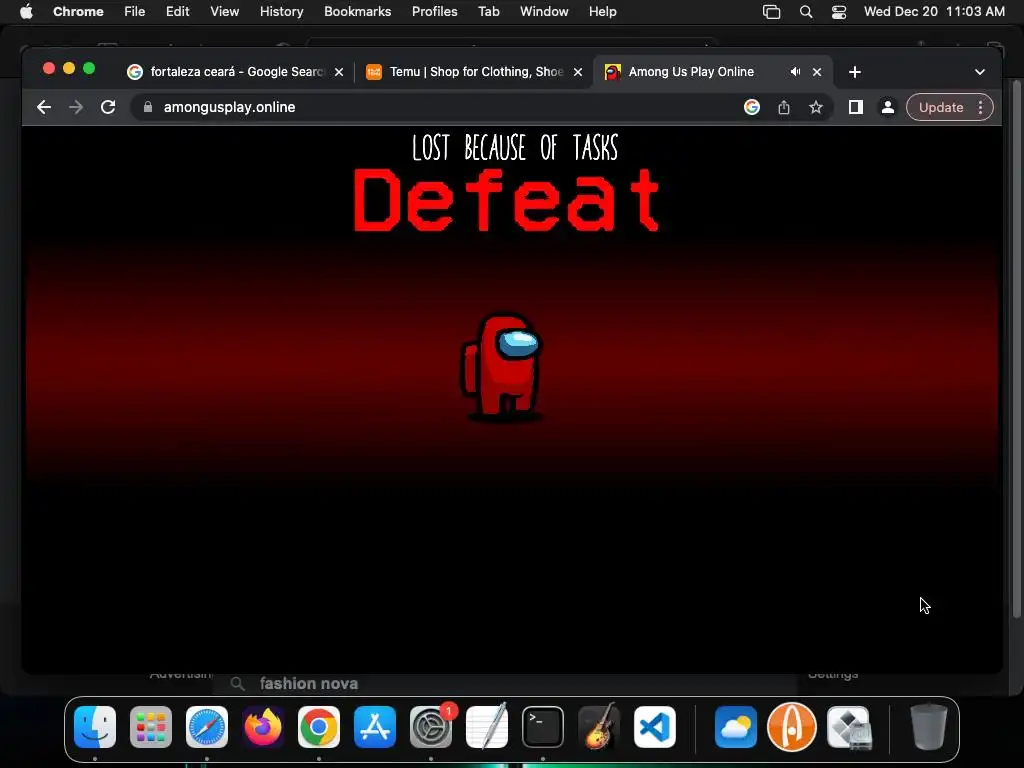
Task: Open Visual Studio Code from Dock
Action: click(655, 727)
